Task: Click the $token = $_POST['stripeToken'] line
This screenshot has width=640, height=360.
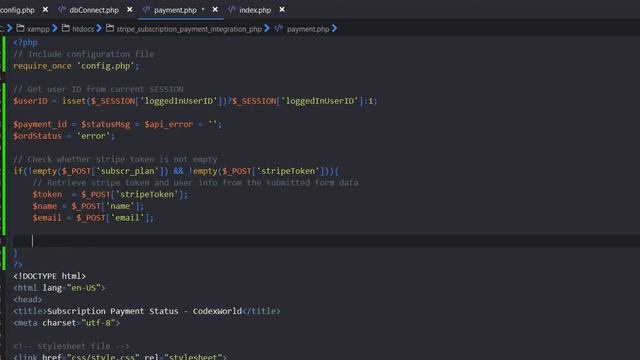Action: [110, 195]
